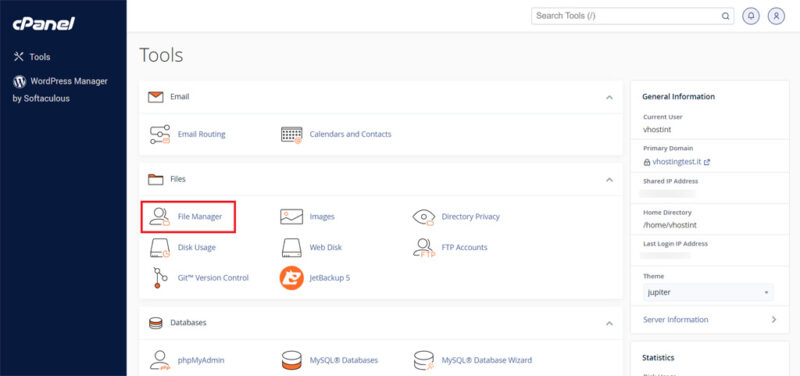The image size is (800, 376).
Task: Open the MySQL Database Wizard link
Action: click(x=487, y=360)
